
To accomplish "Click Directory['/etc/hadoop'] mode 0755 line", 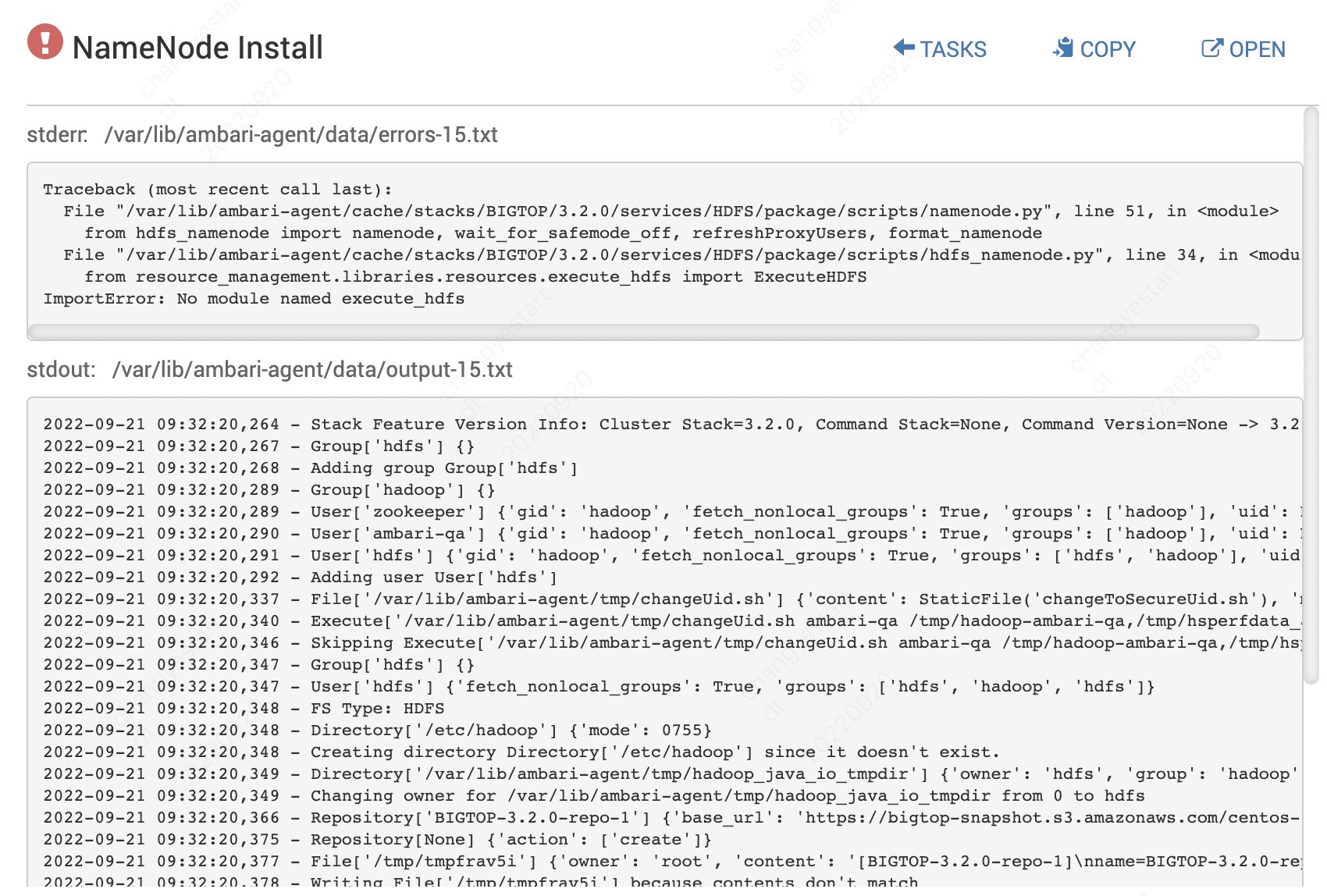I will [378, 731].
